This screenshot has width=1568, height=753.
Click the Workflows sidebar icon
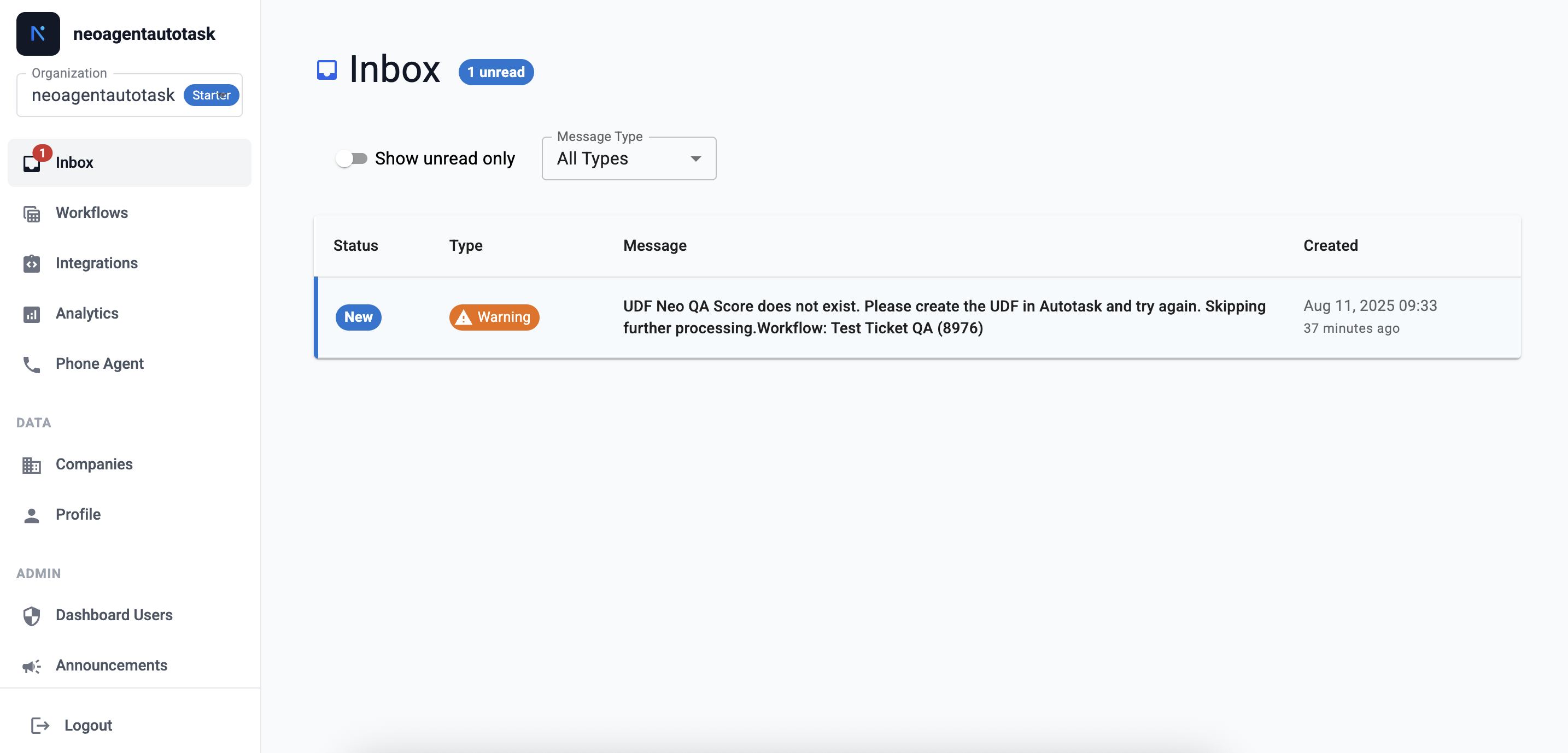[x=32, y=214]
